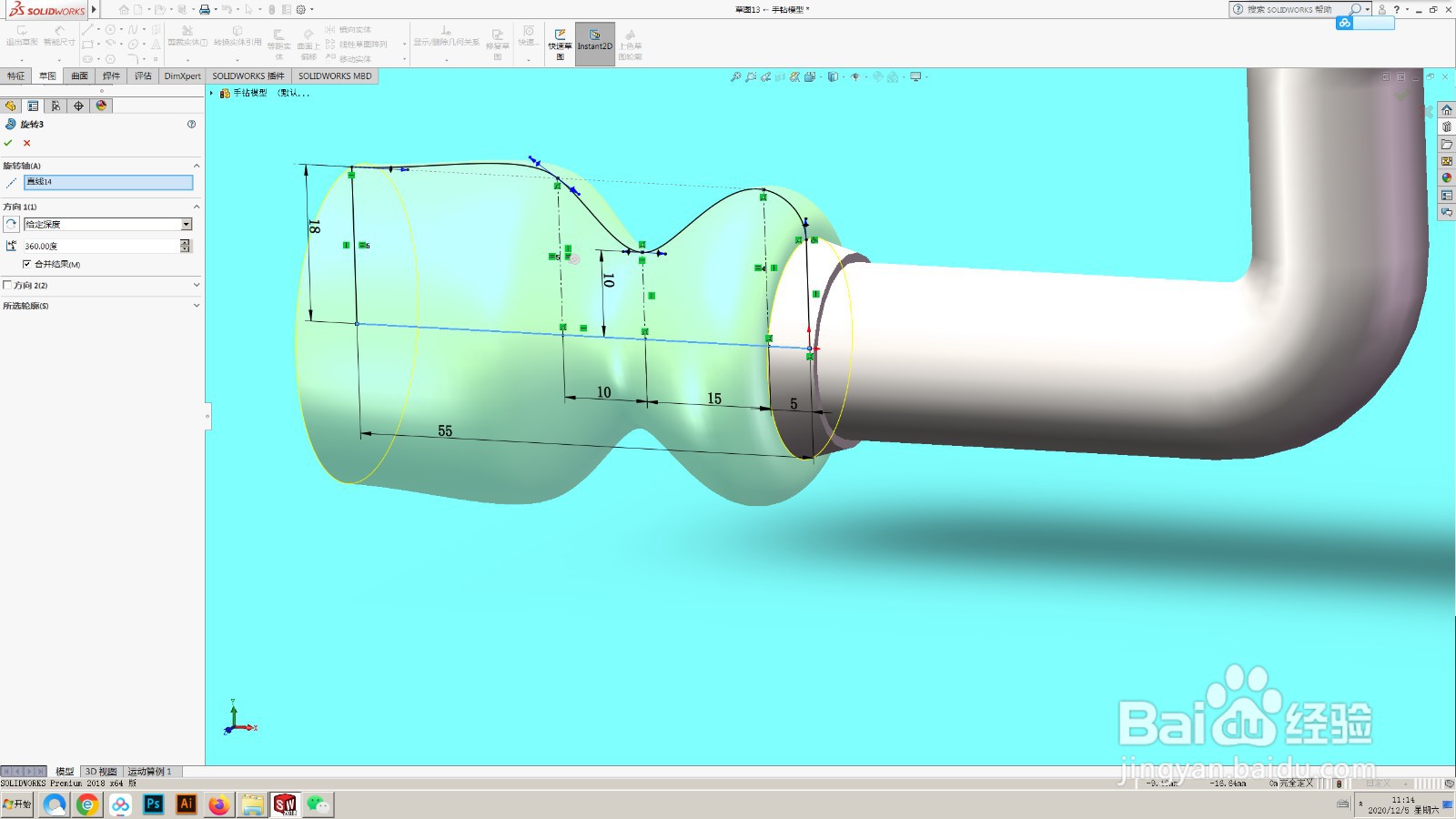1456x819 pixels.
Task: Select the 3D 视图 bottom tab
Action: click(101, 771)
